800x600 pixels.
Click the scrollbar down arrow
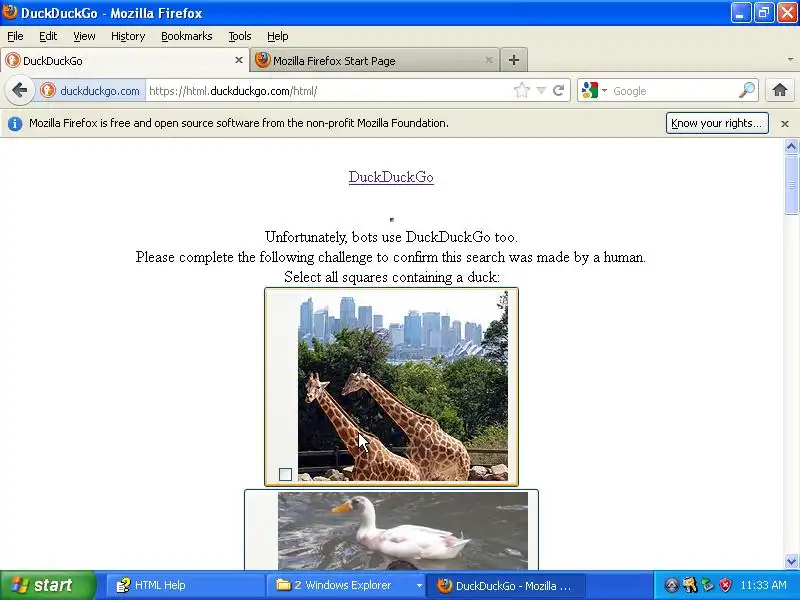click(791, 562)
